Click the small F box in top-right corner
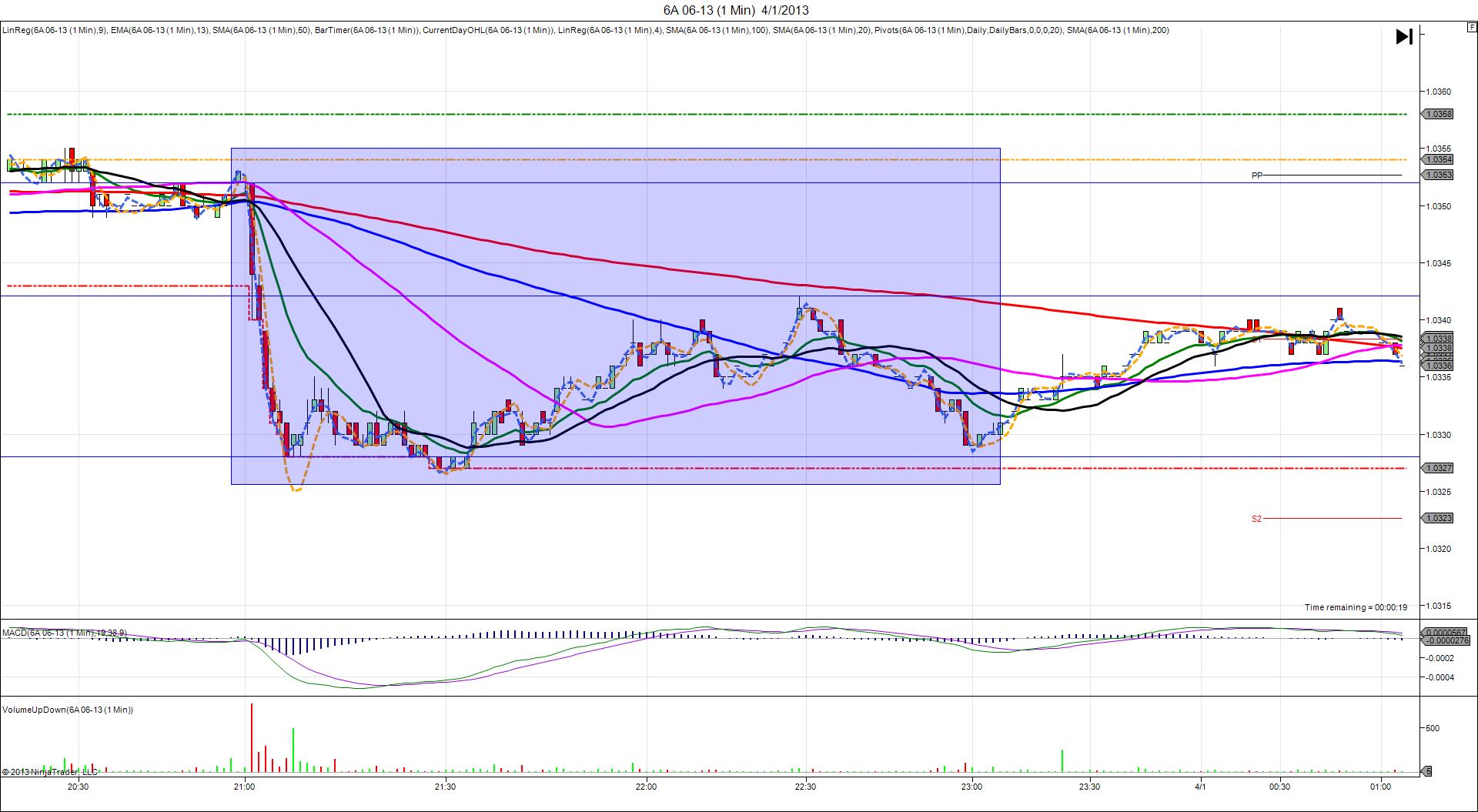Screen dimensions: 1478x812 [1471, 27]
